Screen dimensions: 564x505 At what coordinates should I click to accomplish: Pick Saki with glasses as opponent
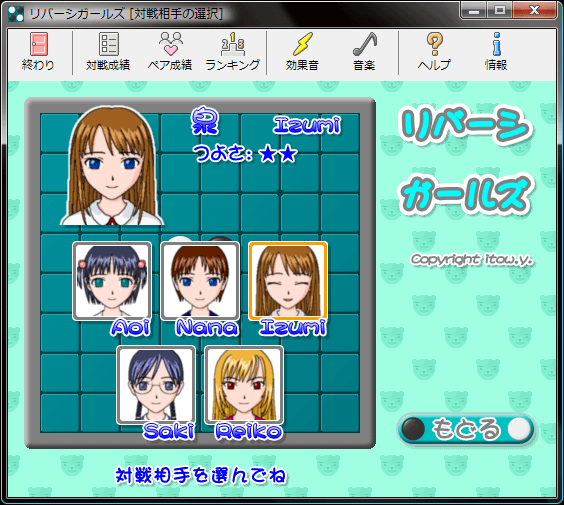(156, 385)
